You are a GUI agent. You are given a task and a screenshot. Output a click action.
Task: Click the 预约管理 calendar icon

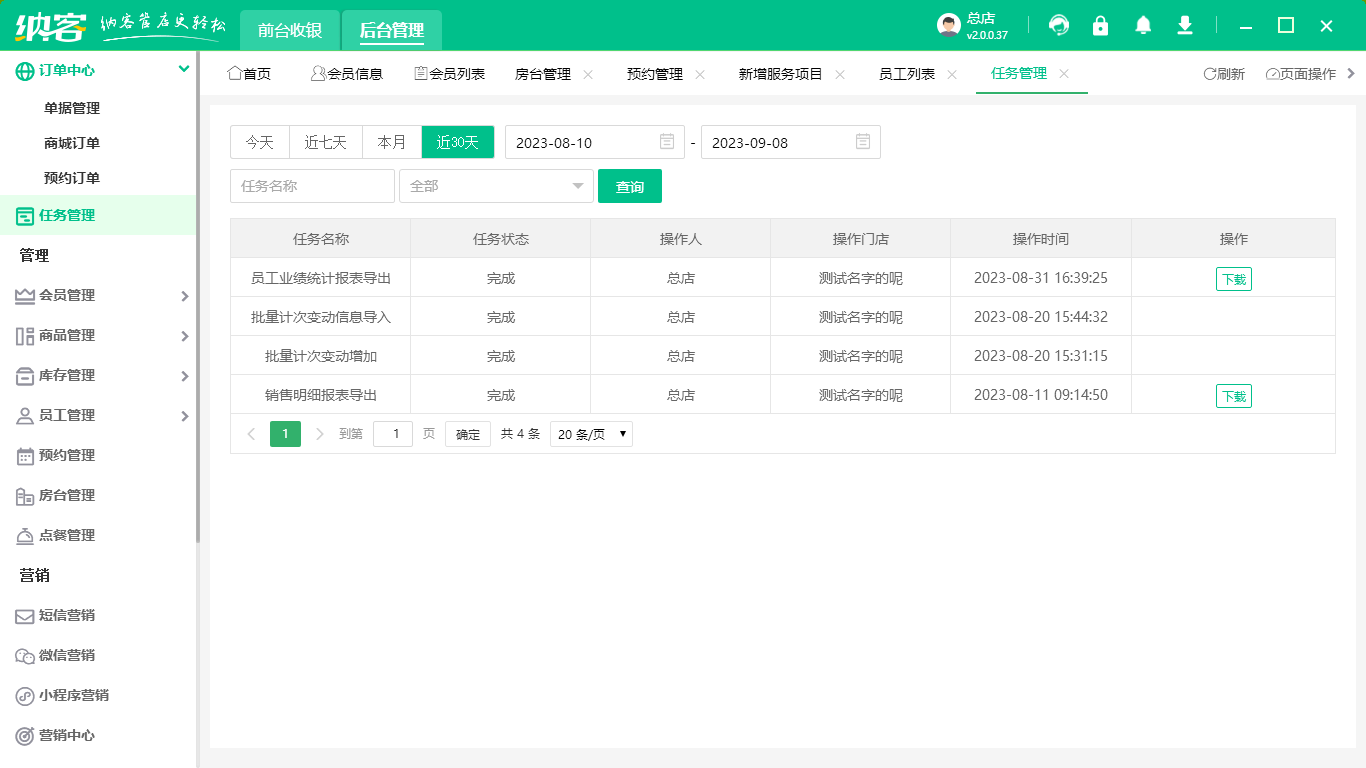[x=25, y=455]
